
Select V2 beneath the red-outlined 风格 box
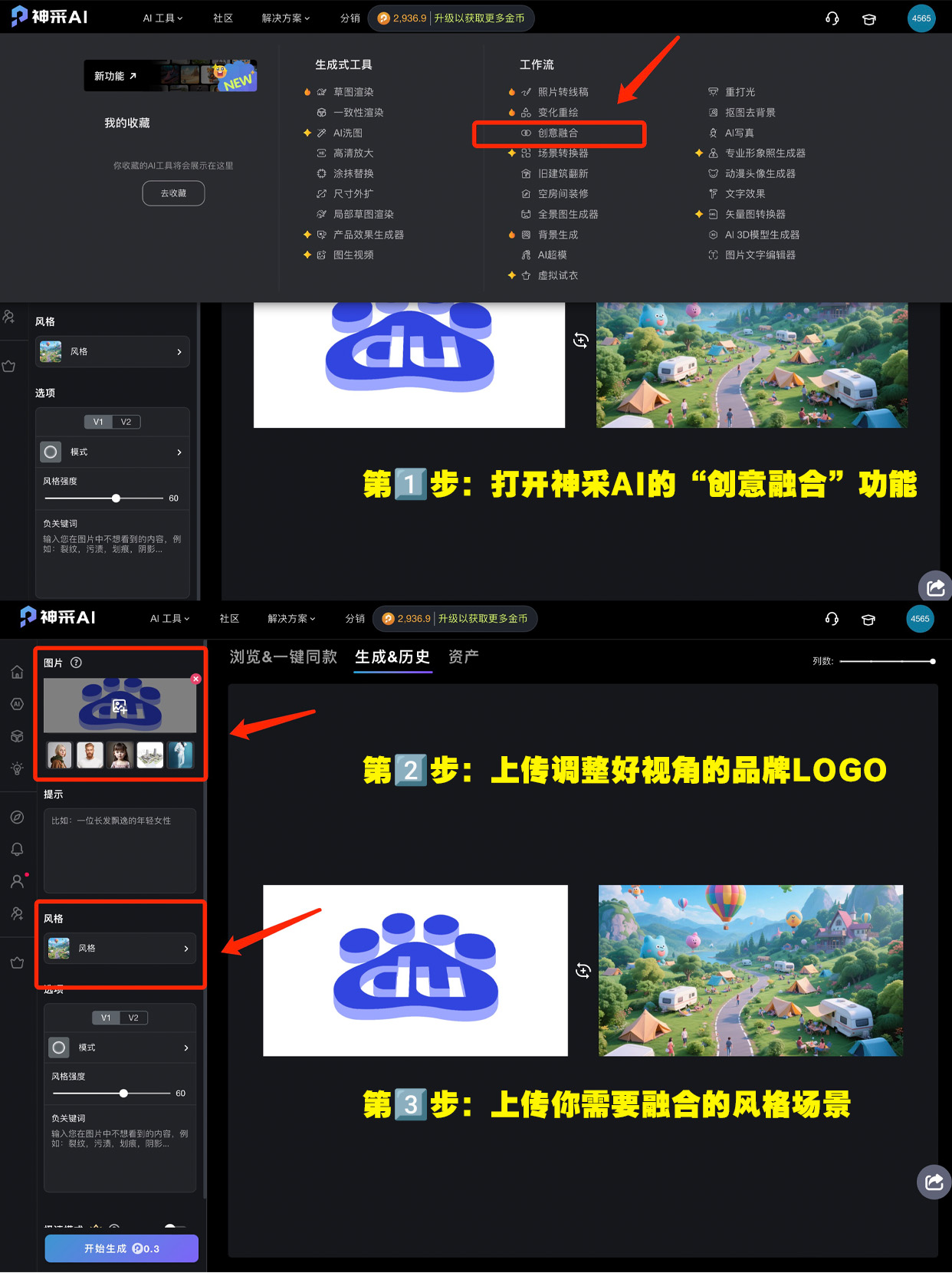click(133, 1018)
